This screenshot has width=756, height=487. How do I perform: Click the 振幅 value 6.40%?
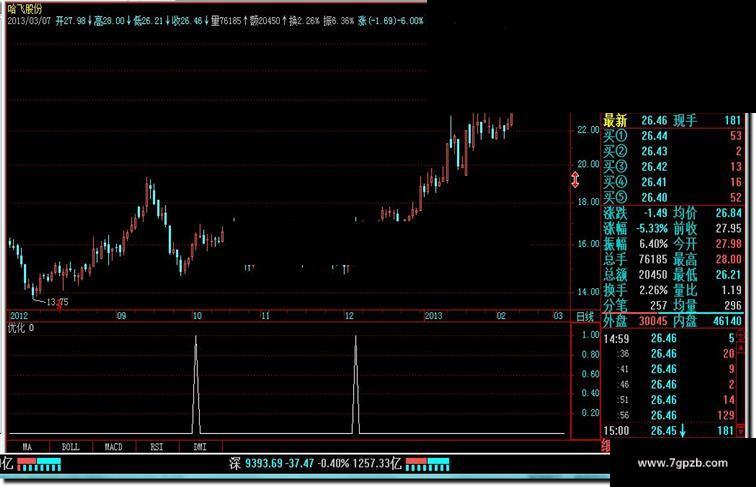(x=653, y=244)
